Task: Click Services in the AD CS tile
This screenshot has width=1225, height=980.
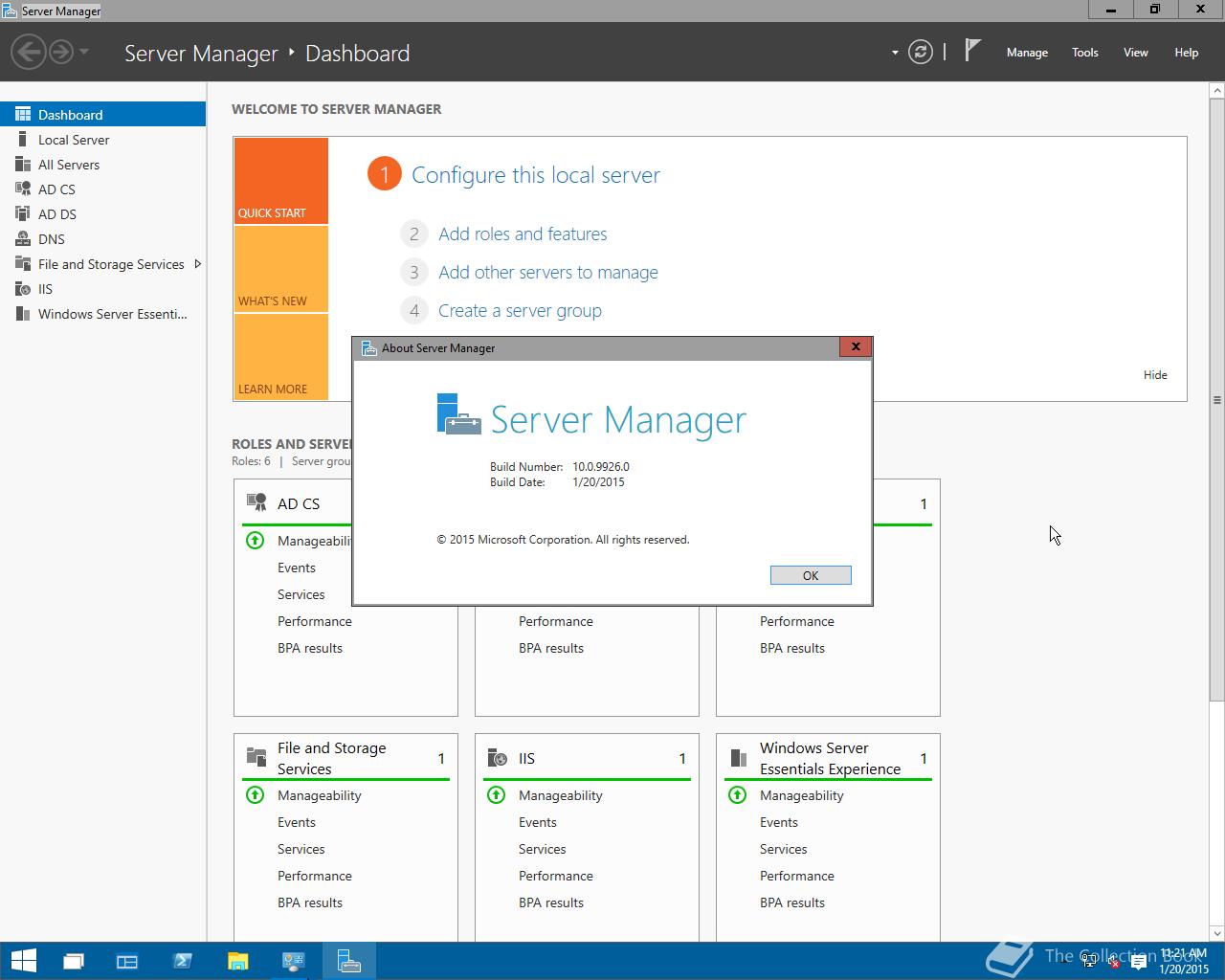Action: click(301, 594)
